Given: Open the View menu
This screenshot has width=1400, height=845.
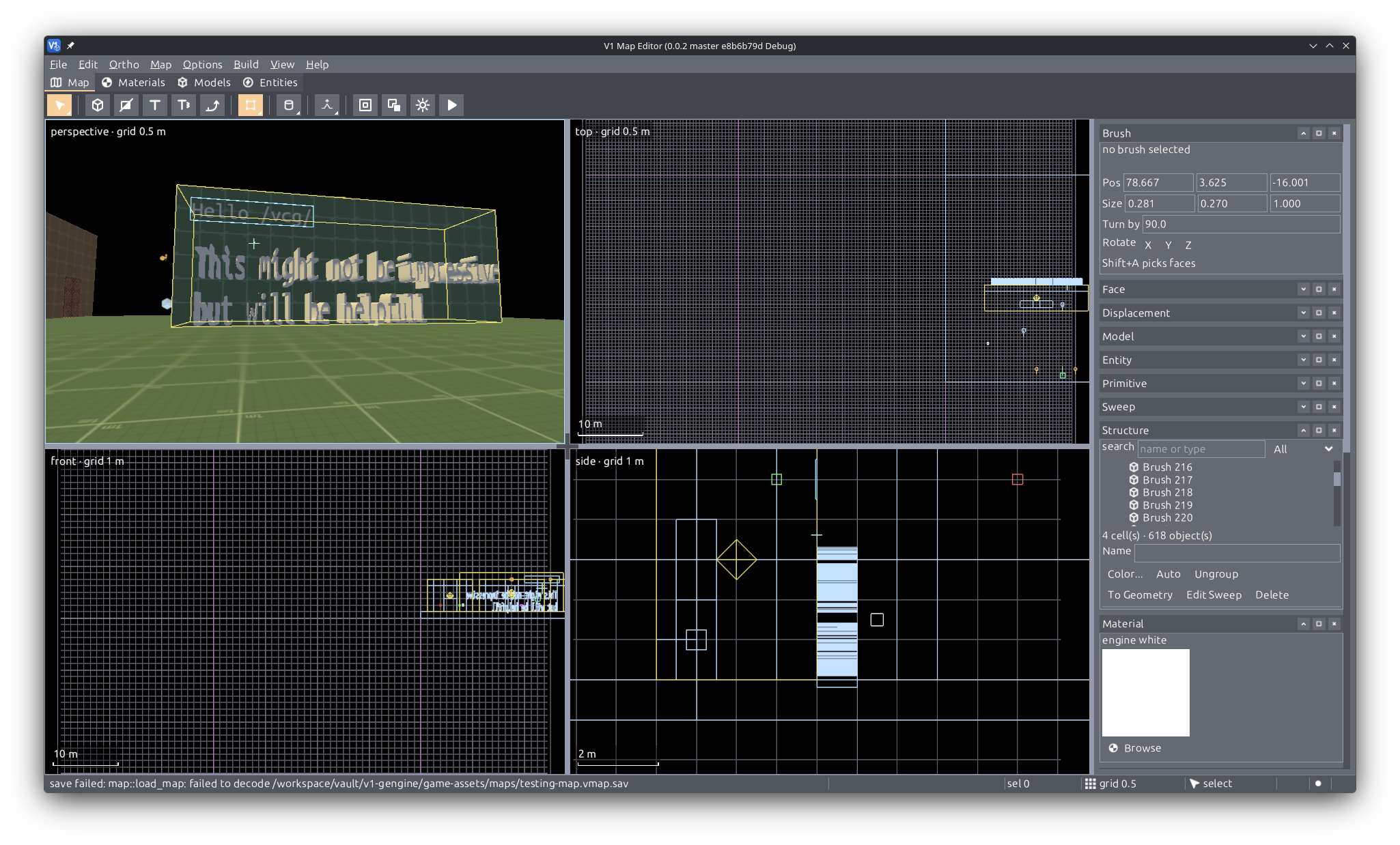Looking at the screenshot, I should coord(282,64).
